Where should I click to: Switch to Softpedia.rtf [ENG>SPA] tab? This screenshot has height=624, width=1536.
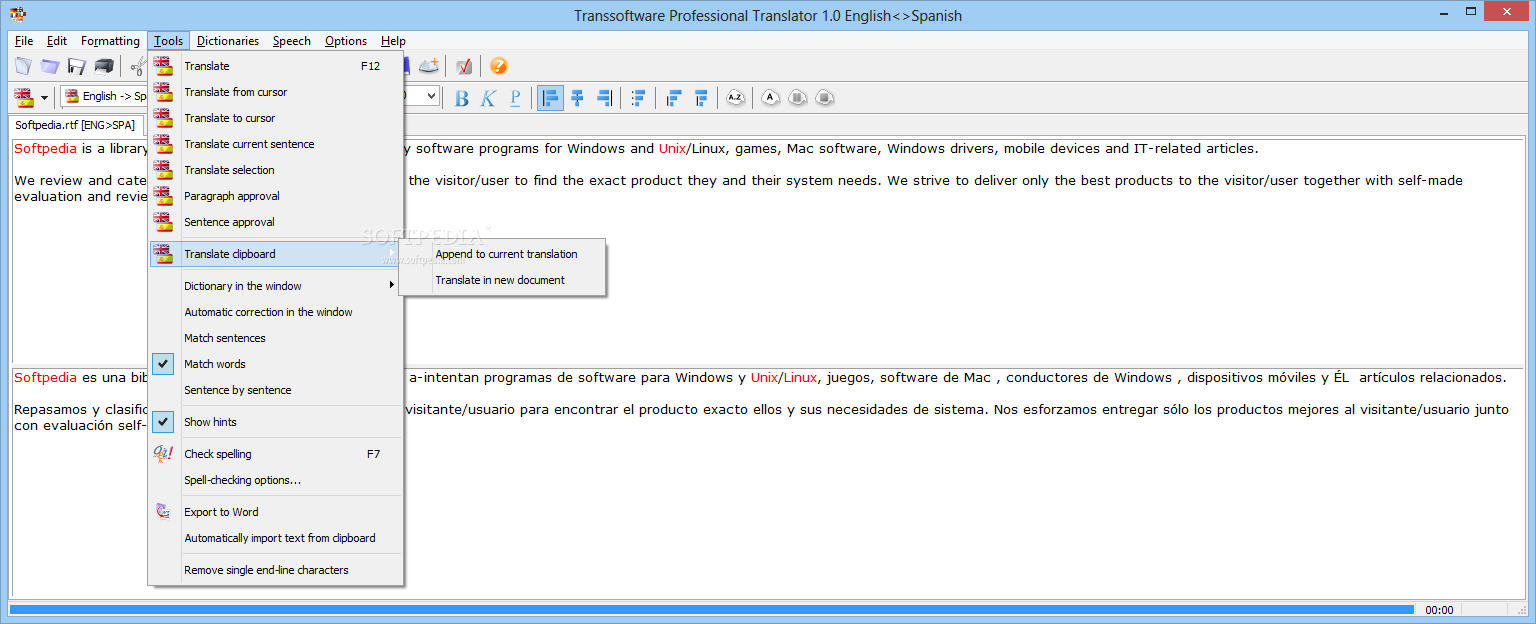point(75,125)
